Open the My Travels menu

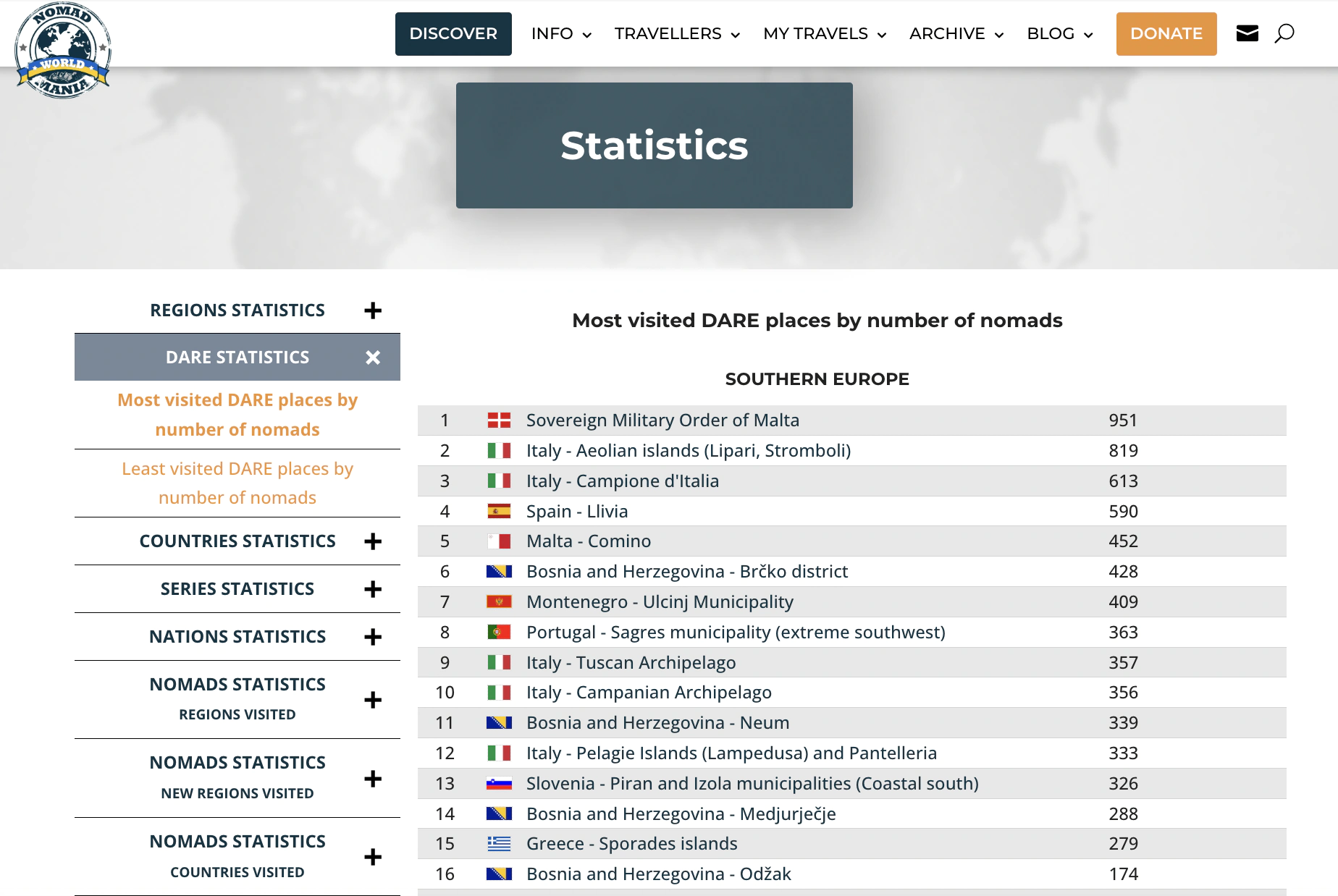coord(824,34)
